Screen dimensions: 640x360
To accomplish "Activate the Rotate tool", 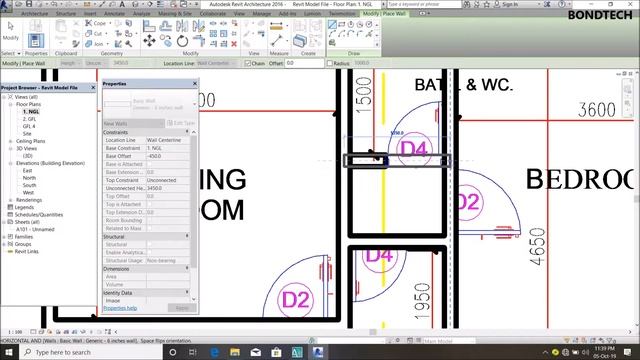I will click(182, 41).
